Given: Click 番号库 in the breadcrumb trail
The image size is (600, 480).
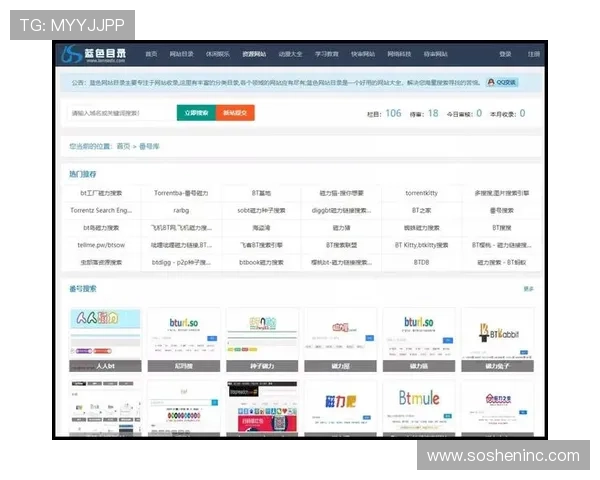Looking at the screenshot, I should coord(149,146).
